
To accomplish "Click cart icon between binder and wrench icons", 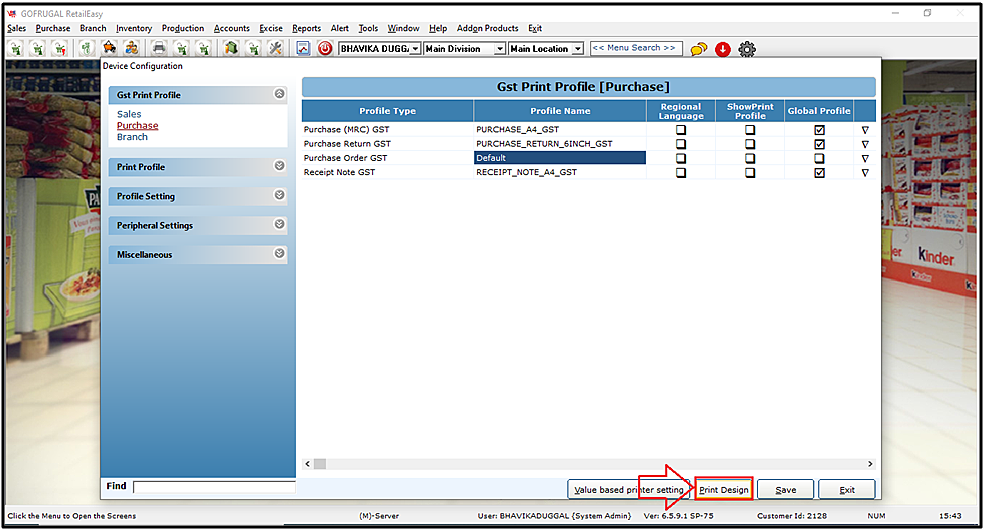I will click(253, 48).
